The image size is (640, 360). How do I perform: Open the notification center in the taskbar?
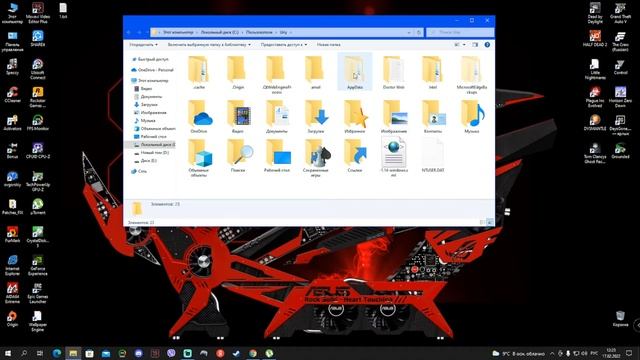(x=629, y=353)
